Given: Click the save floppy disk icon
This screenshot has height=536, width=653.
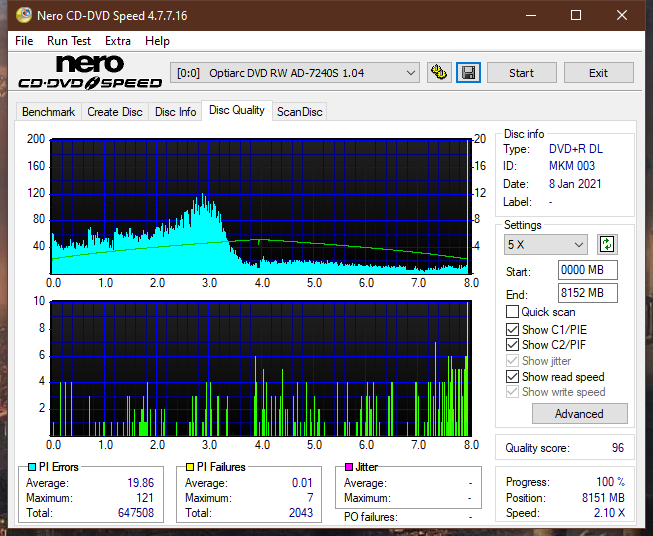Looking at the screenshot, I should (x=468, y=73).
